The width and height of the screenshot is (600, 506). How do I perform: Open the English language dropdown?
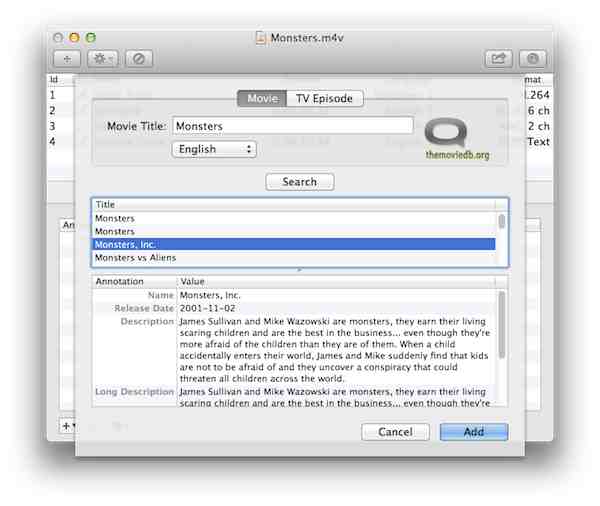(214, 149)
